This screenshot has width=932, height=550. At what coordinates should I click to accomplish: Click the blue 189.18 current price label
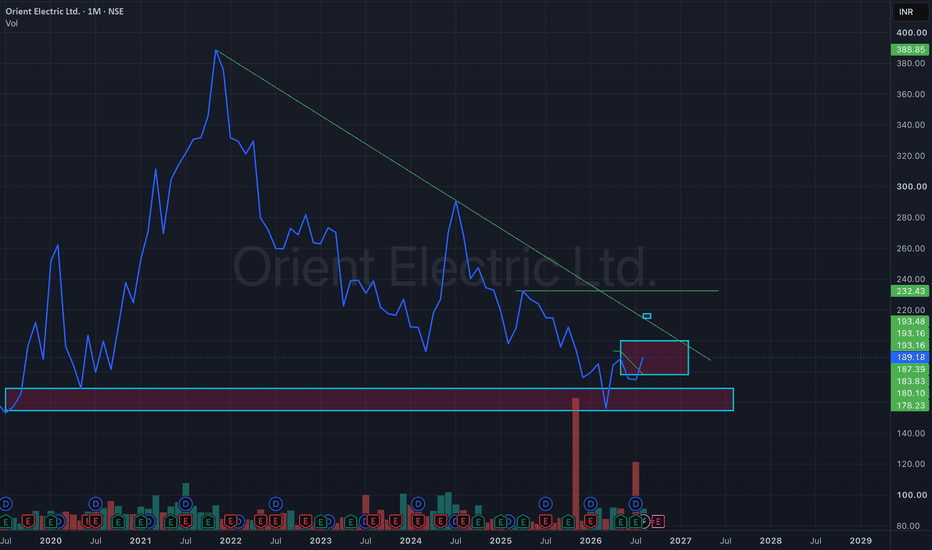pos(910,357)
